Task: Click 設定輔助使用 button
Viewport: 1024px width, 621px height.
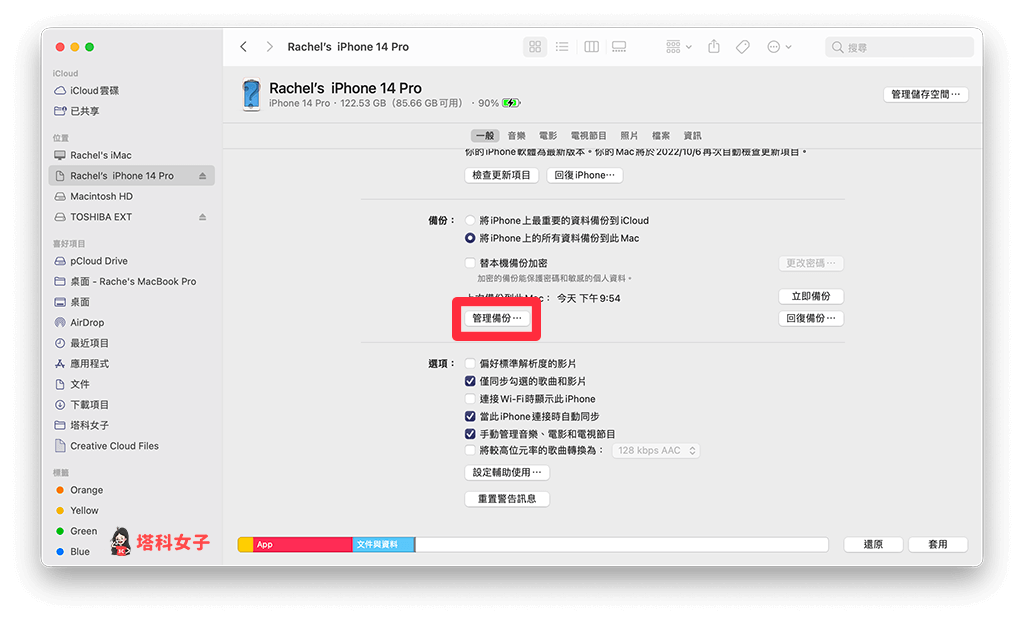Action: 507,473
